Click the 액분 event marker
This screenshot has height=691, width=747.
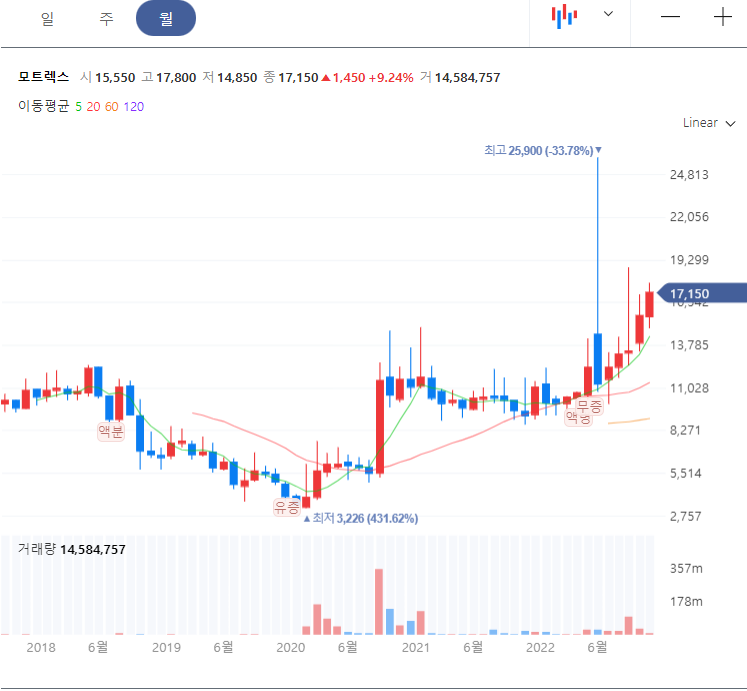click(x=111, y=432)
